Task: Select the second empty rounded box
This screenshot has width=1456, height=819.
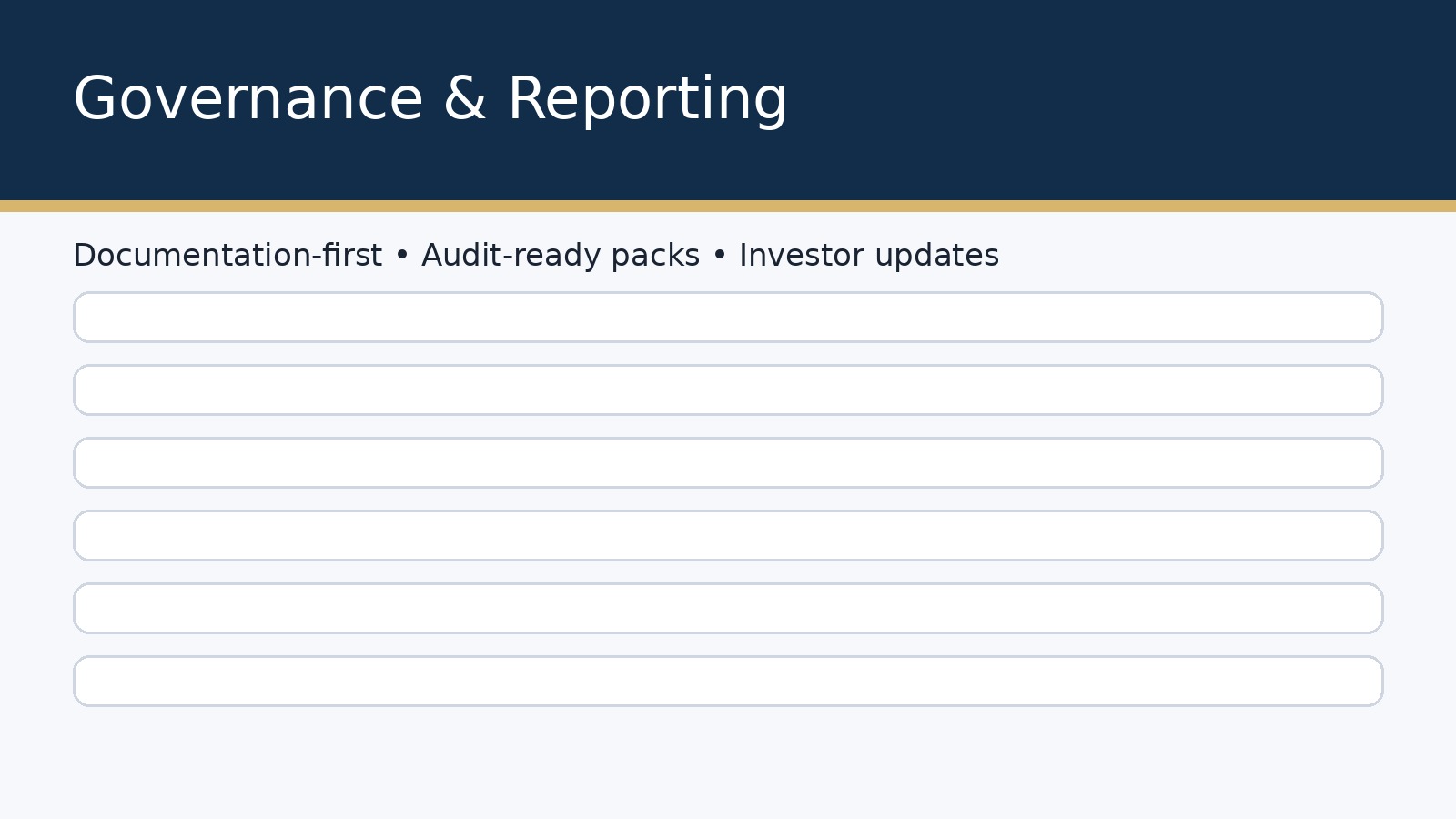Action: (728, 390)
